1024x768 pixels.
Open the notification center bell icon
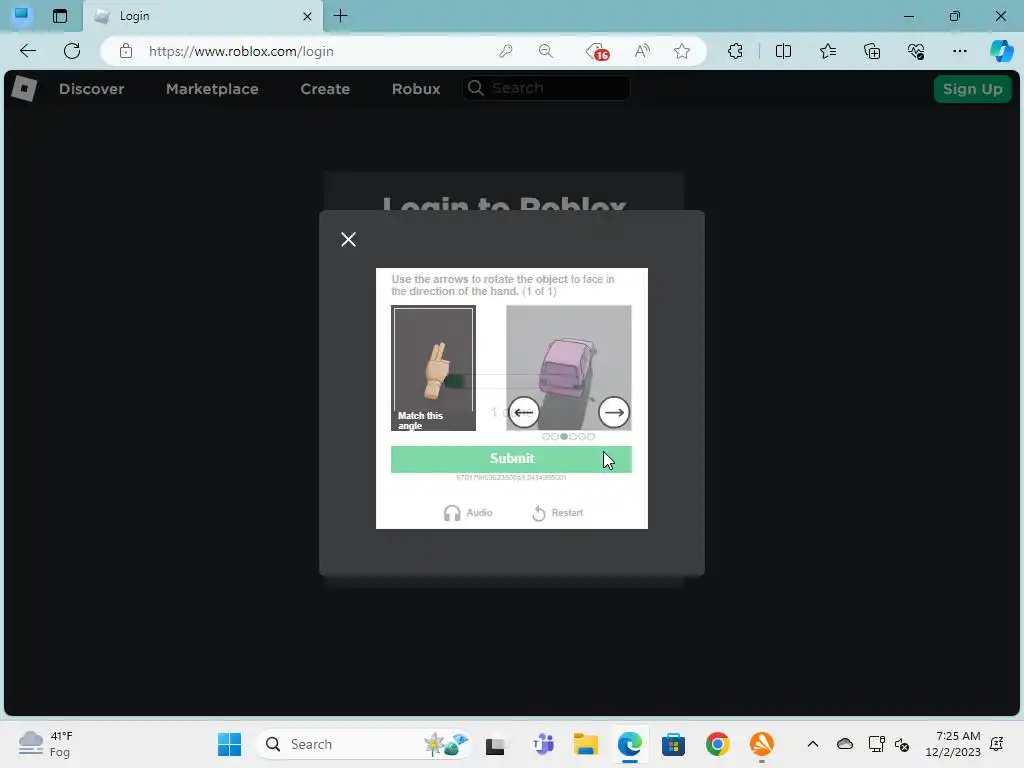point(997,744)
